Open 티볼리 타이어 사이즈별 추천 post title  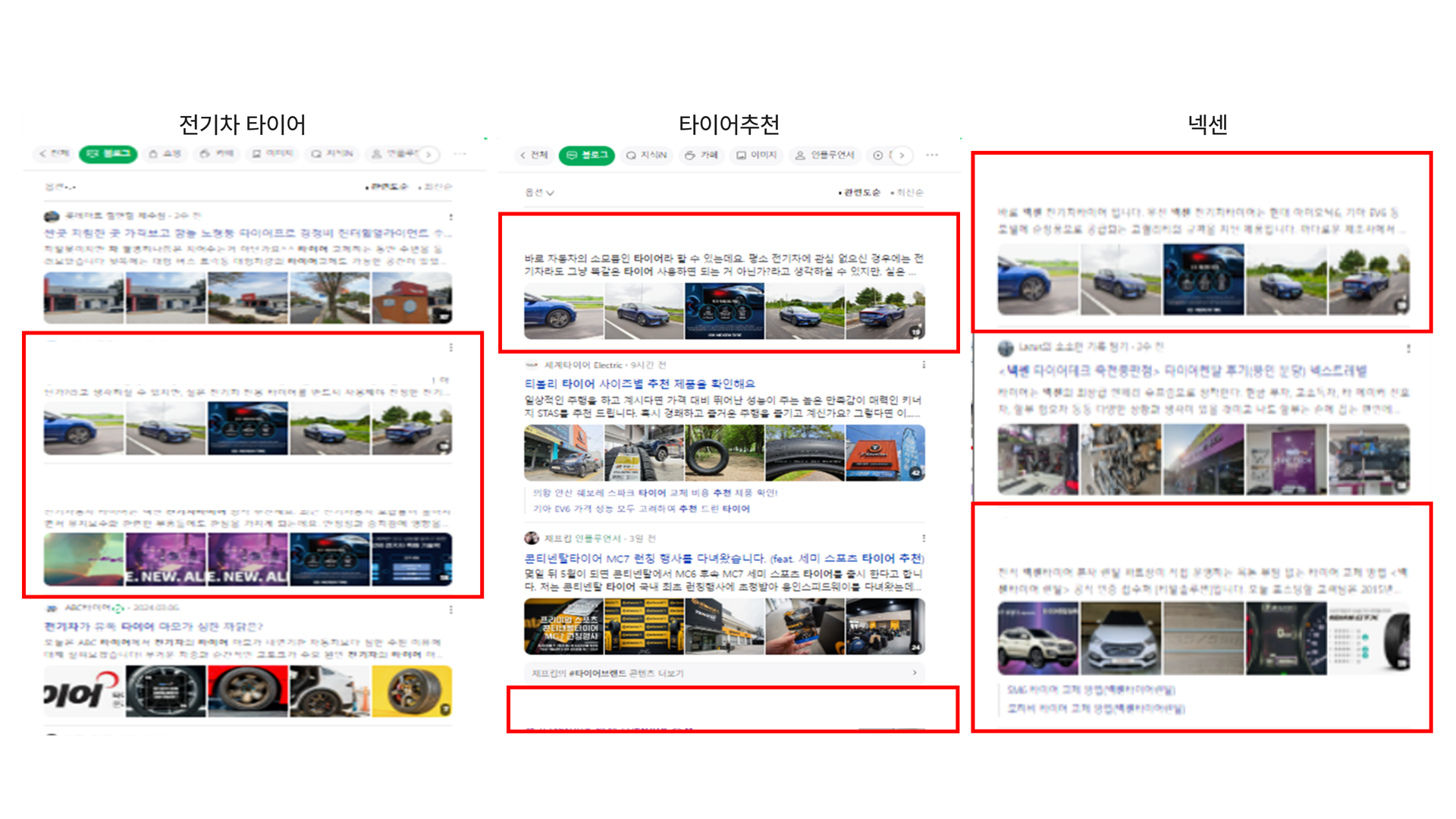point(639,384)
